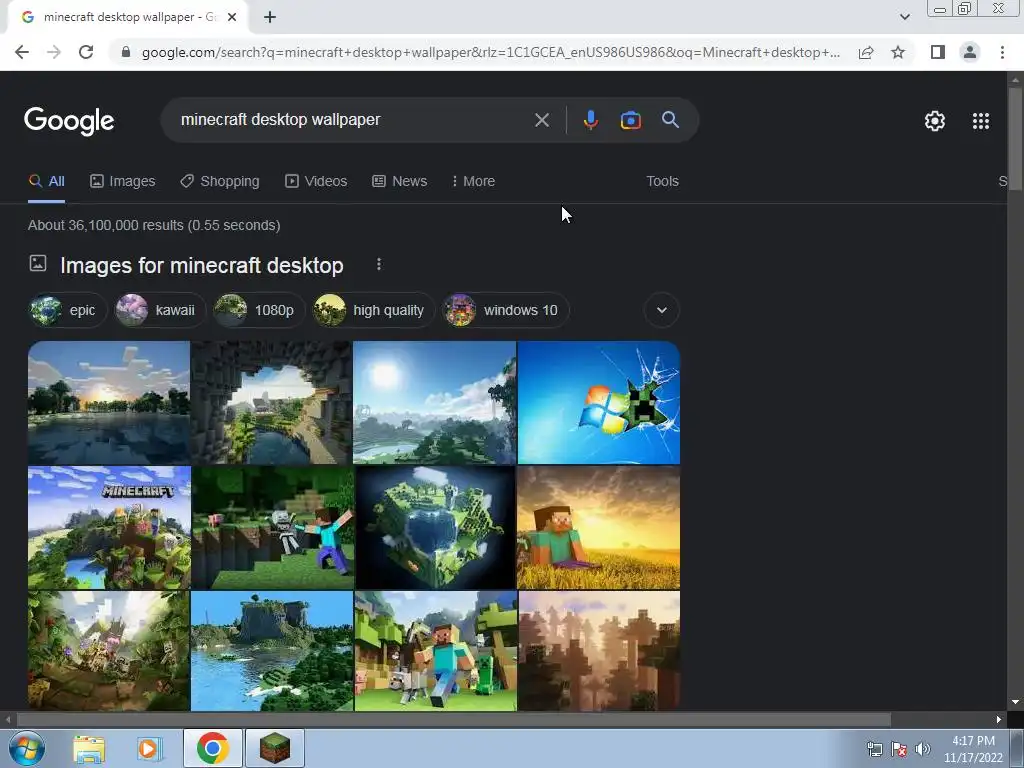1024x768 pixels.
Task: Click the horizontal scrollbar right arrow
Action: click(999, 720)
